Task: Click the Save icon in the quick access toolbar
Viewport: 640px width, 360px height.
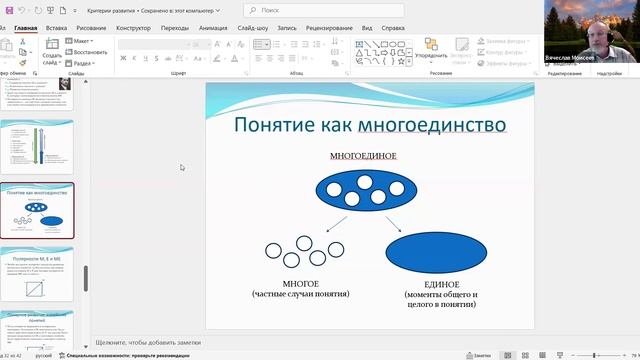Action: click(x=9, y=10)
